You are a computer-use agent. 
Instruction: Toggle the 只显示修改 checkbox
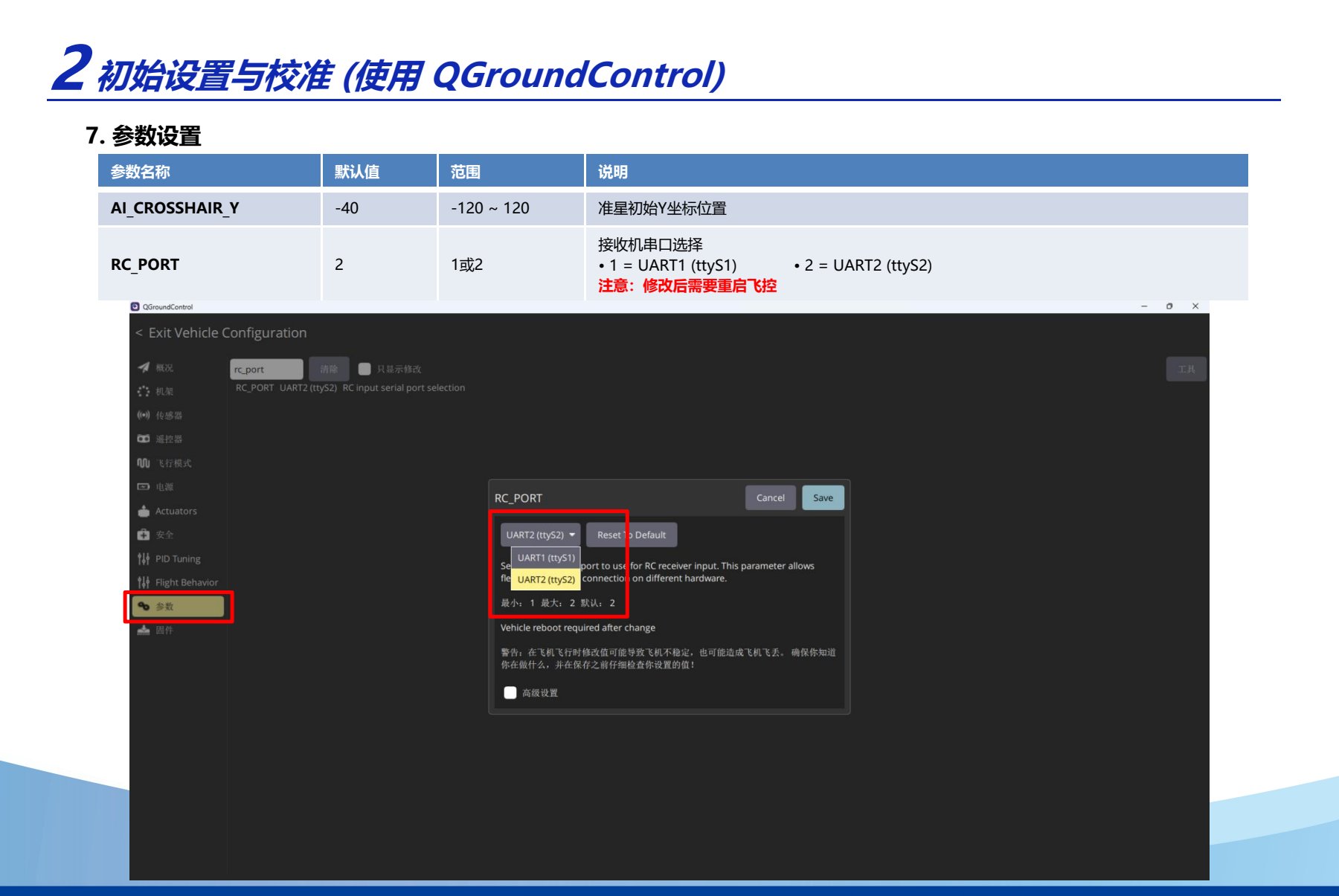tap(365, 369)
